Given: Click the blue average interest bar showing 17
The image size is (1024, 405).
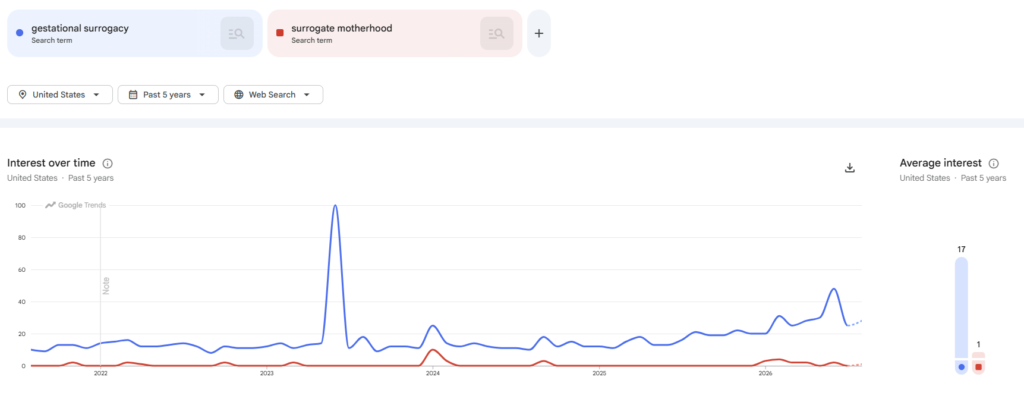Looking at the screenshot, I should (x=961, y=315).
